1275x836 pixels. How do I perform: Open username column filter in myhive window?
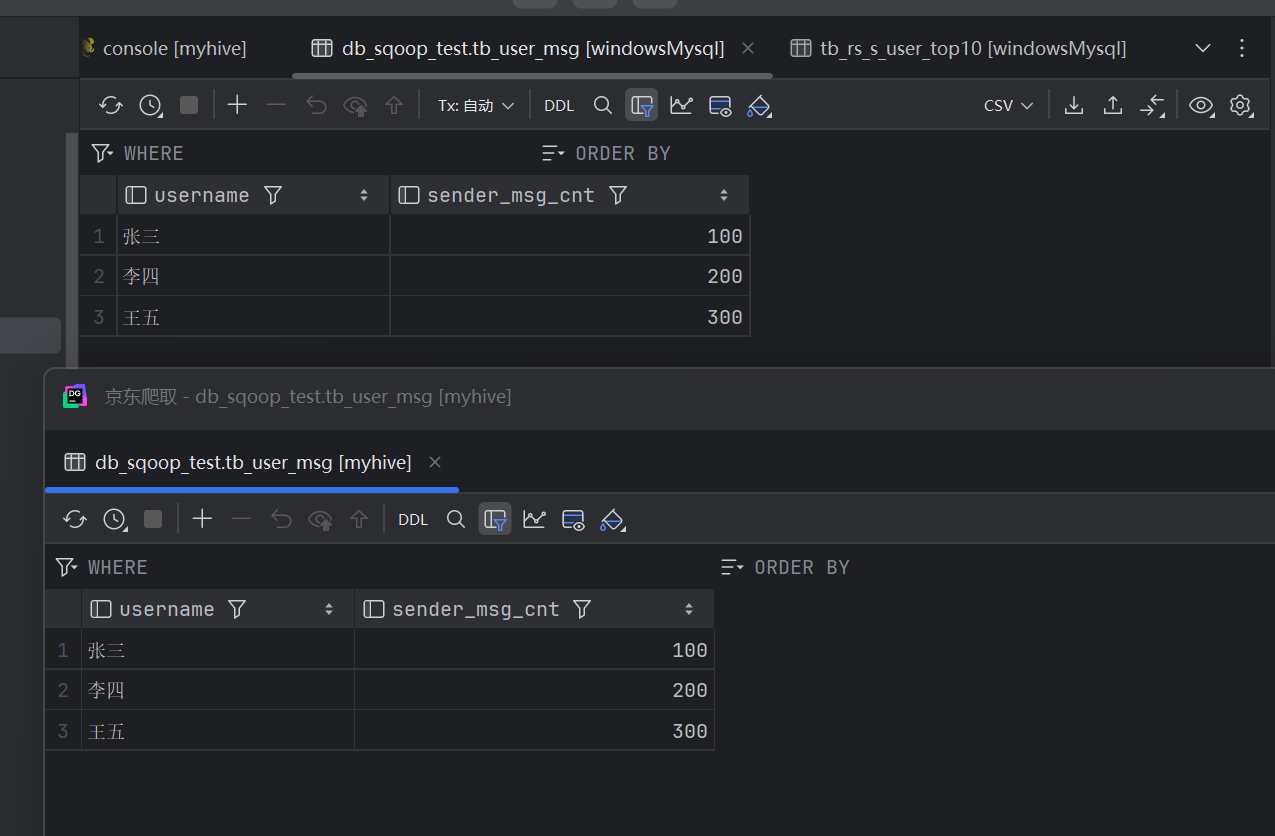click(x=237, y=609)
